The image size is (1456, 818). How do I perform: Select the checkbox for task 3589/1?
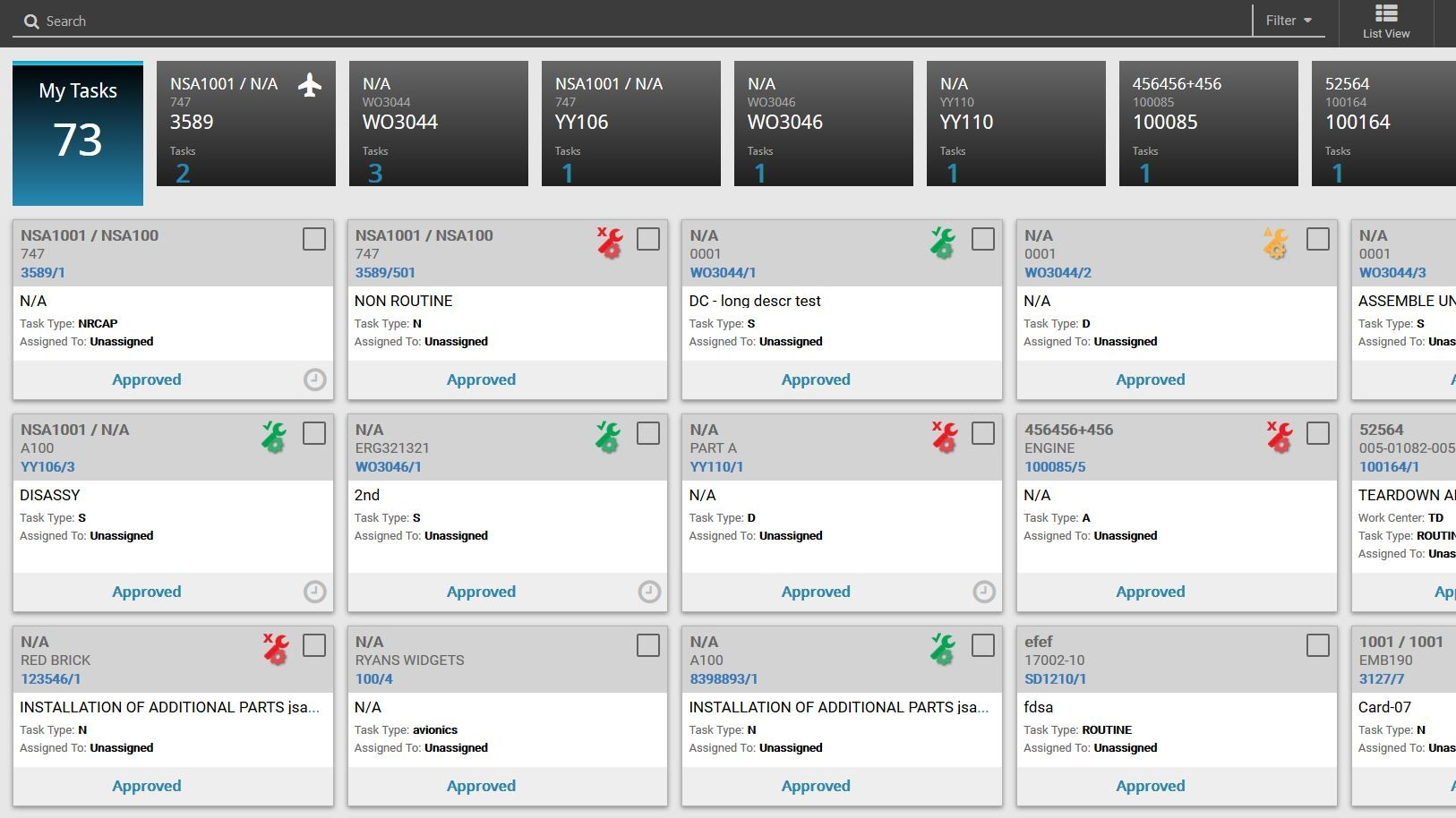tap(314, 239)
